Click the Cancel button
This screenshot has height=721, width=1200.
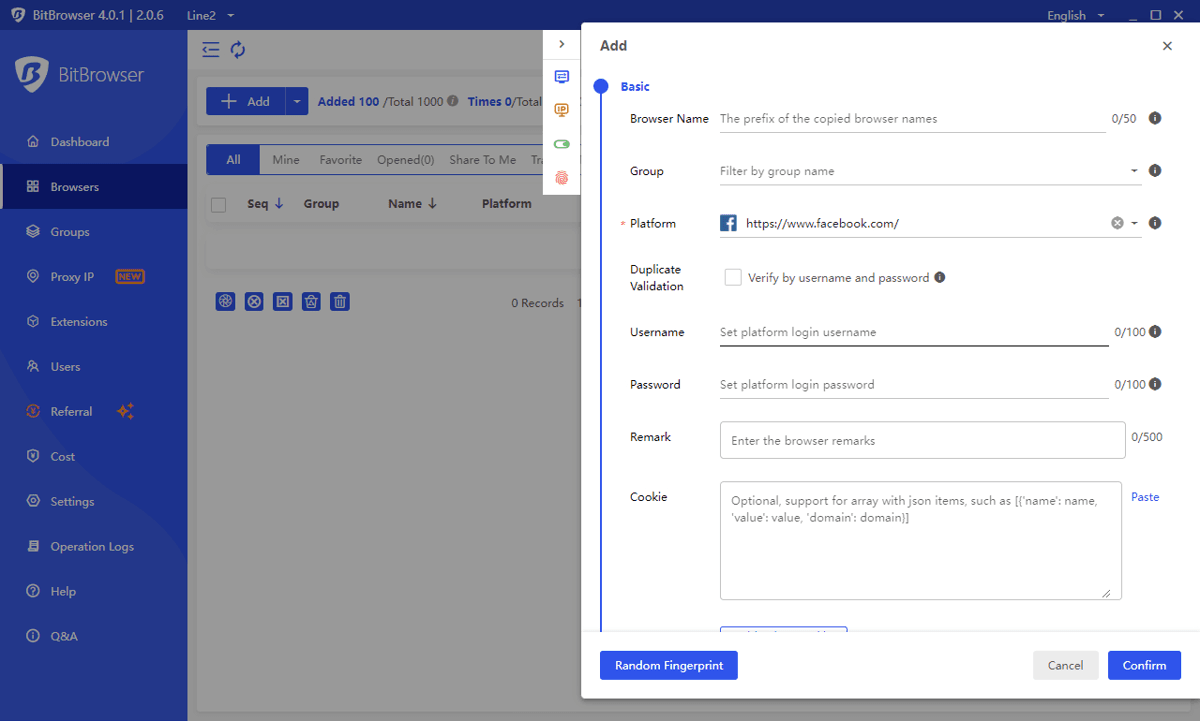[x=1066, y=665]
